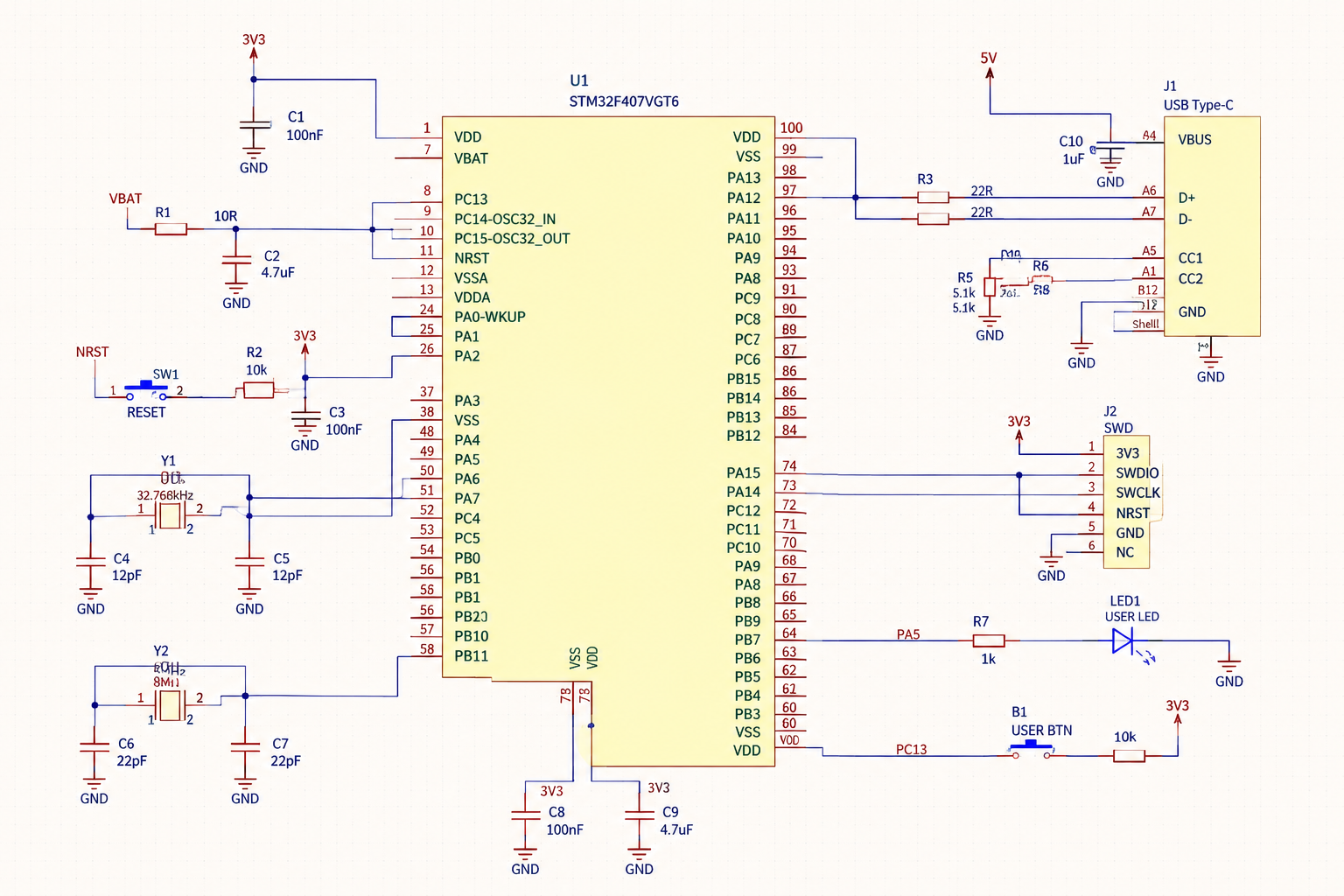Select the Y1 crystal symbol
Image resolution: width=1344 pixels, height=896 pixels.
coord(171,515)
